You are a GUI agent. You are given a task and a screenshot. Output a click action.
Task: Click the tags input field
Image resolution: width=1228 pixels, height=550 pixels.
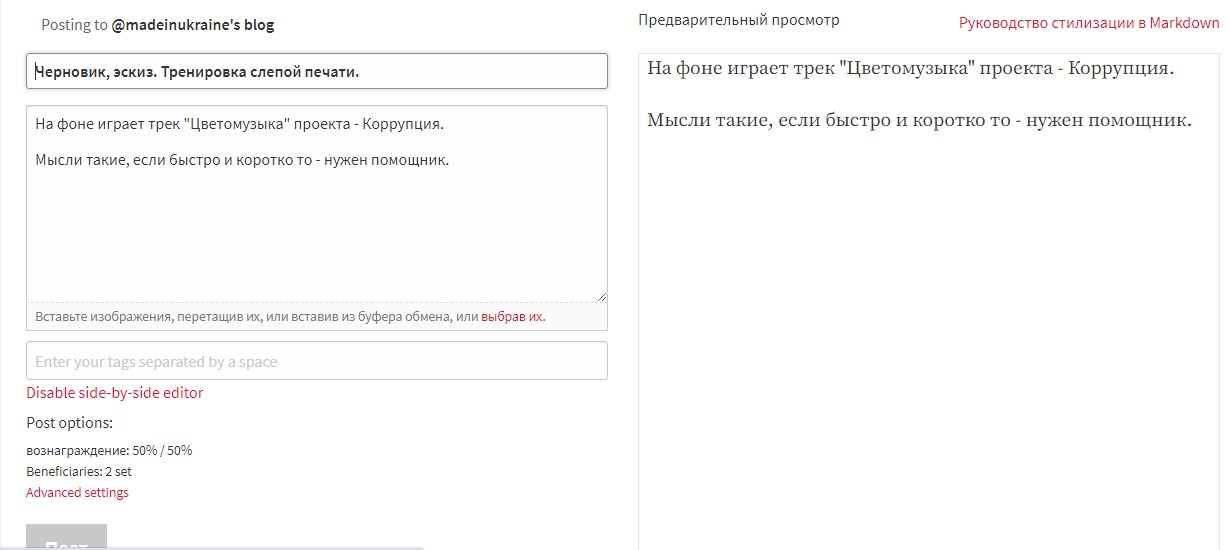coord(317,361)
